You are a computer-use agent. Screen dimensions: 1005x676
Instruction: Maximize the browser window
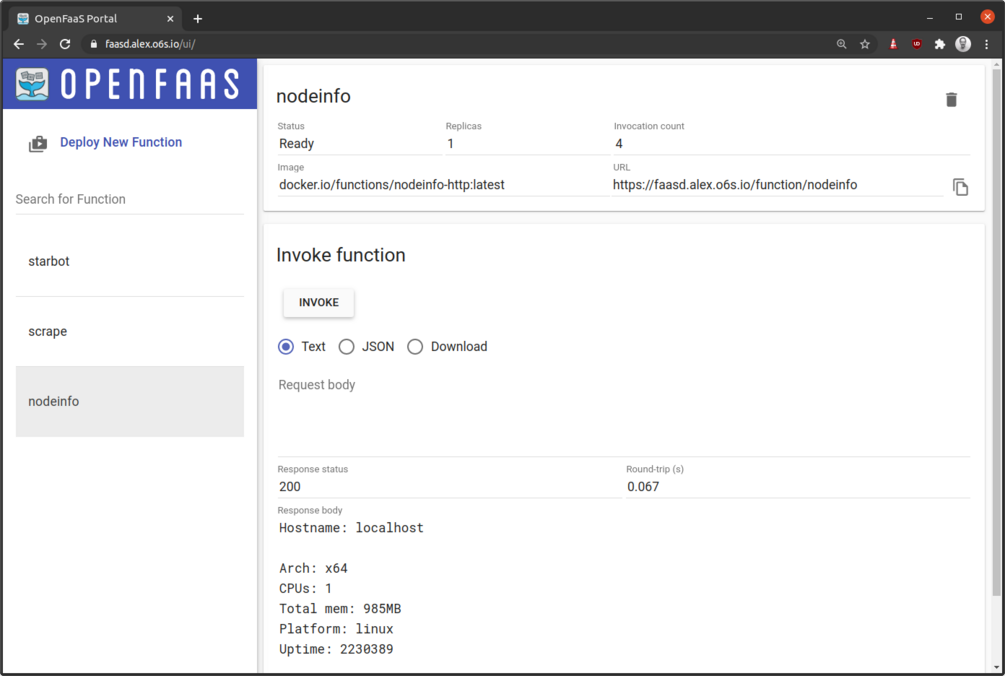coord(959,17)
